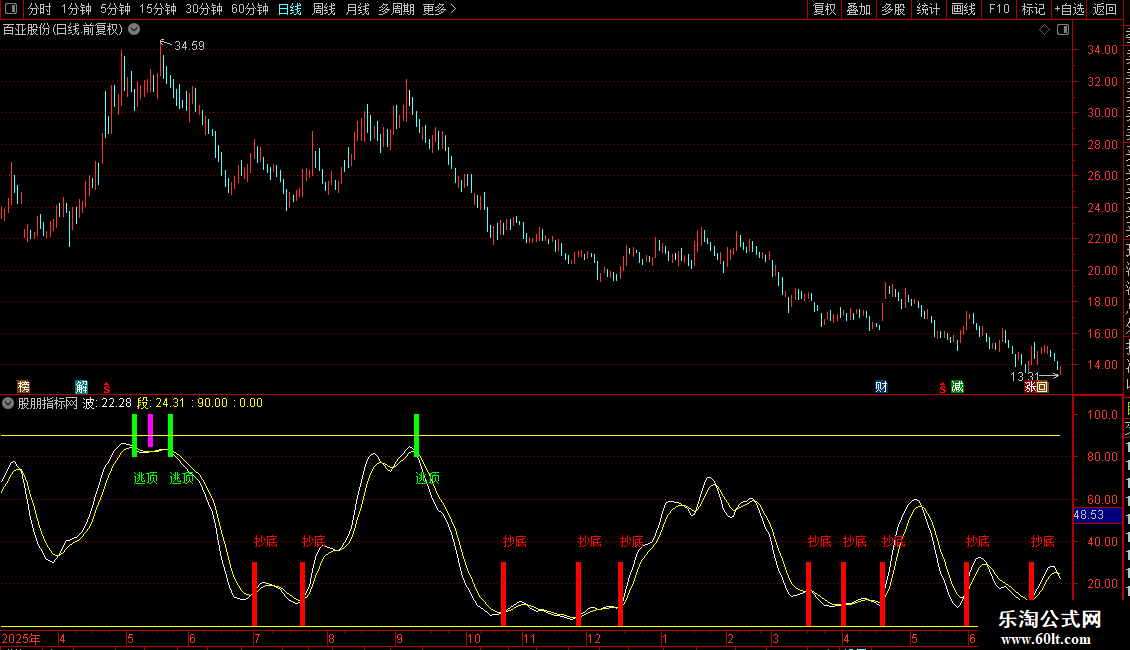Click the 波: 22.28 indicator value
The height and width of the screenshot is (650, 1130).
(x=107, y=403)
